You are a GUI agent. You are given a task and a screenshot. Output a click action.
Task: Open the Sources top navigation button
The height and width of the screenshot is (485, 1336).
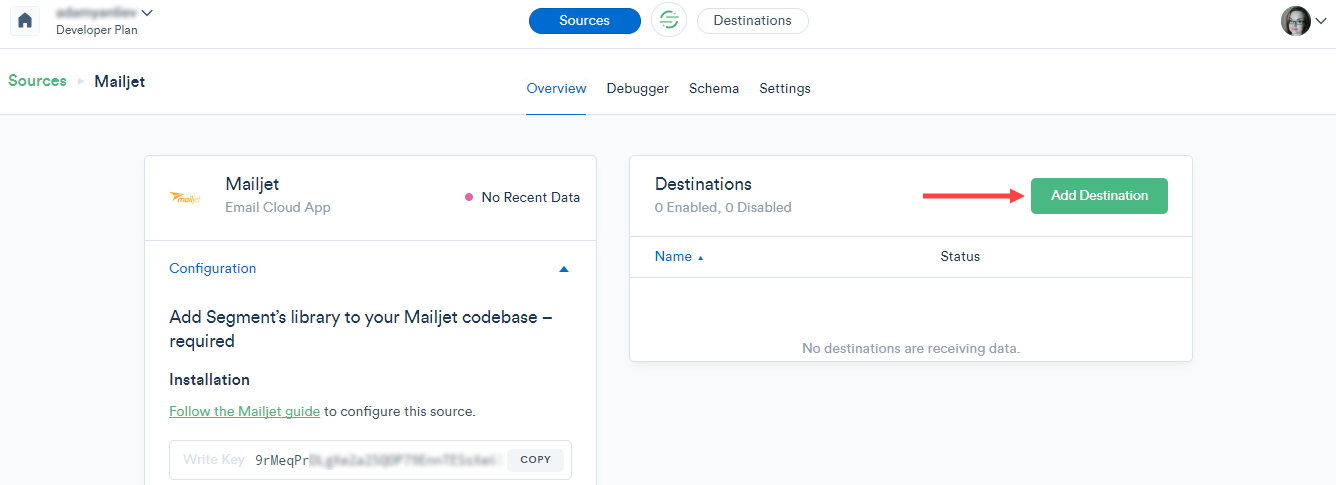point(585,20)
